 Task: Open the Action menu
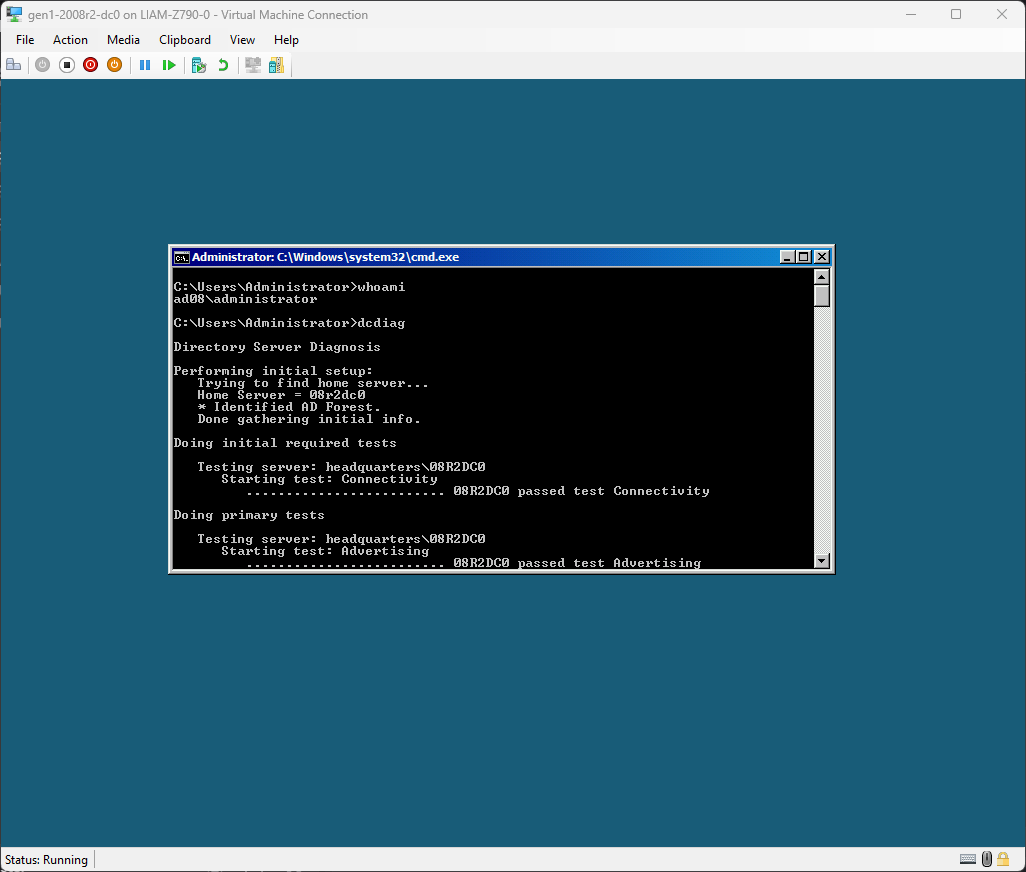point(70,40)
